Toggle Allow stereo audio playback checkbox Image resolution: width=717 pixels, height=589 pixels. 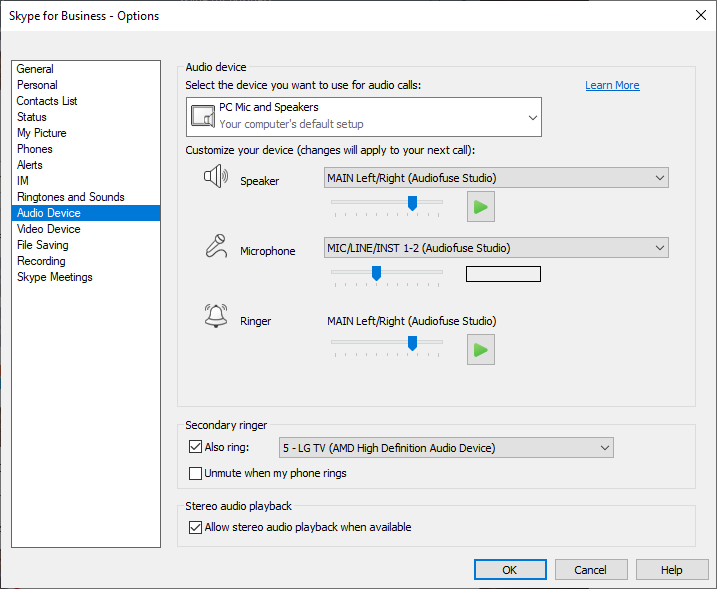click(x=195, y=527)
